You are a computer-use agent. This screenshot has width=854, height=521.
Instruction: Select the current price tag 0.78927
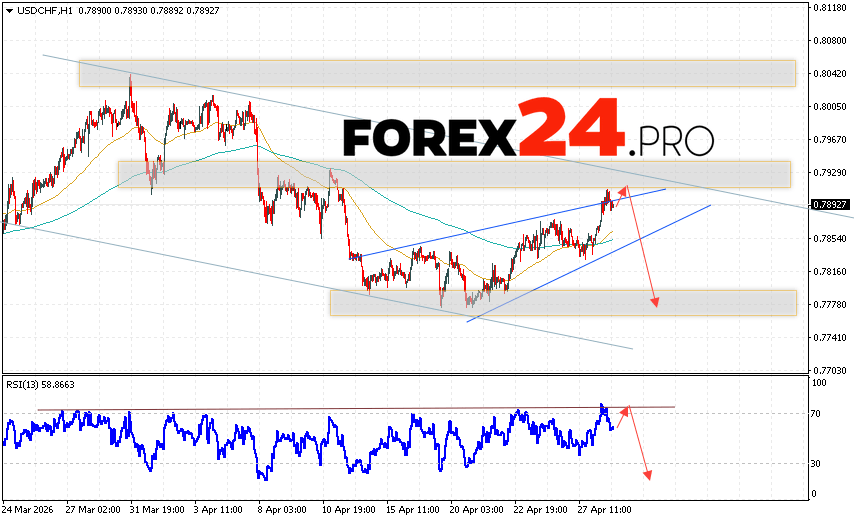(x=831, y=205)
